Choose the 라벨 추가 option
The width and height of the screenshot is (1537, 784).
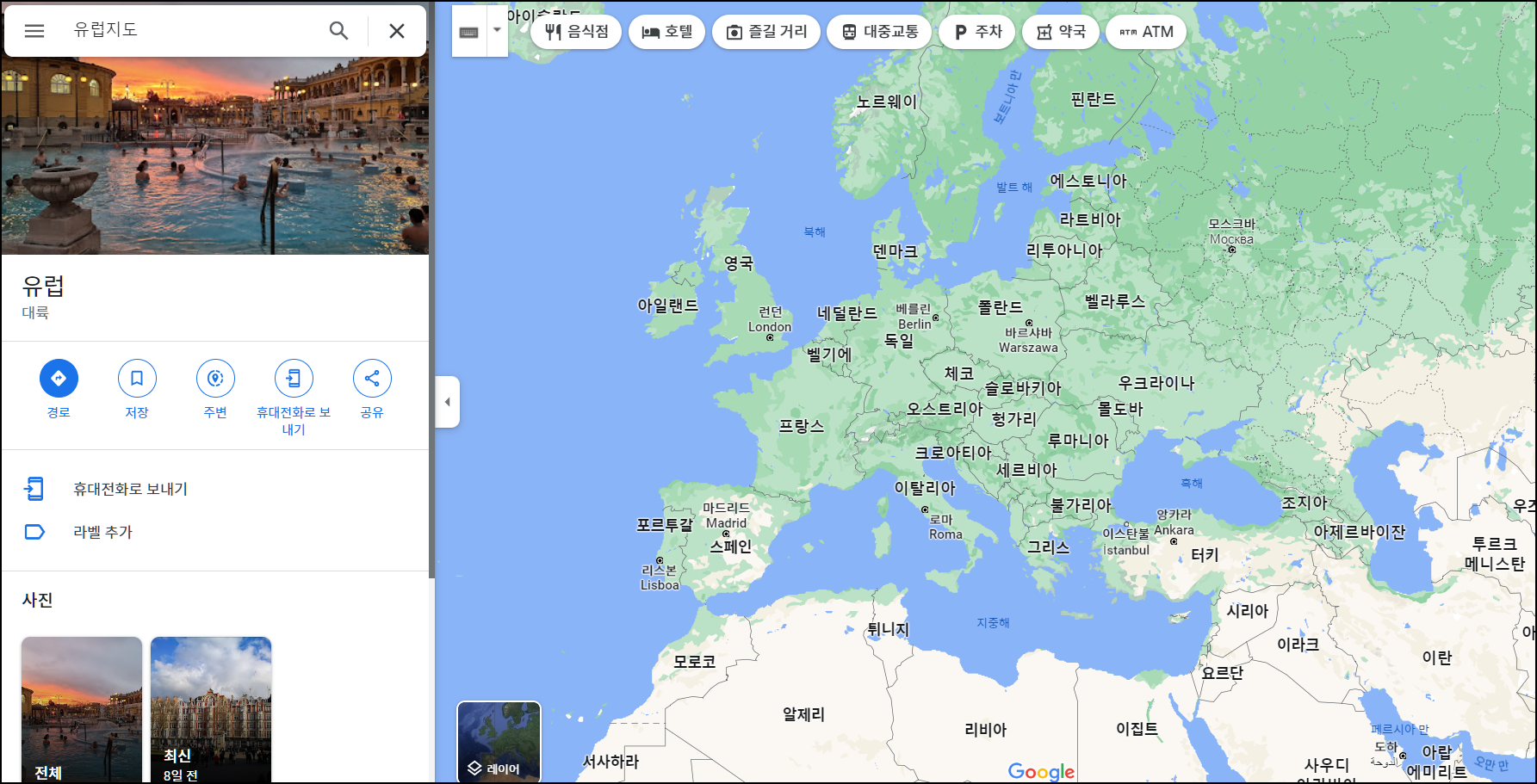pyautogui.click(x=215, y=532)
